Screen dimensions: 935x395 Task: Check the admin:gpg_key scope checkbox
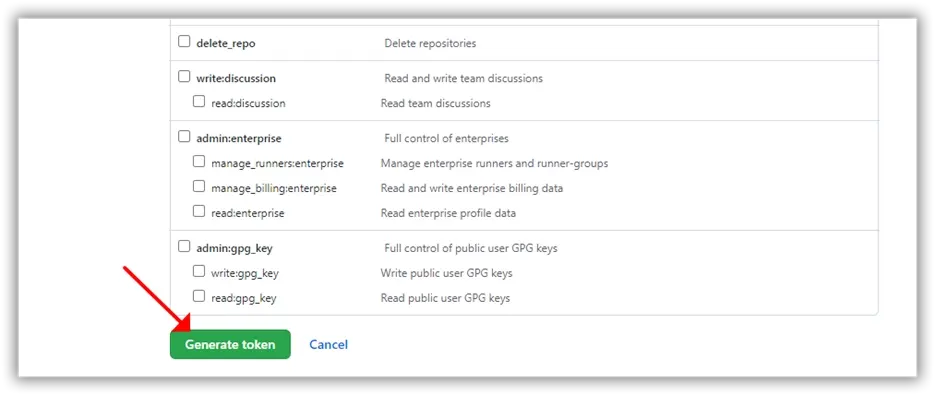click(x=184, y=246)
